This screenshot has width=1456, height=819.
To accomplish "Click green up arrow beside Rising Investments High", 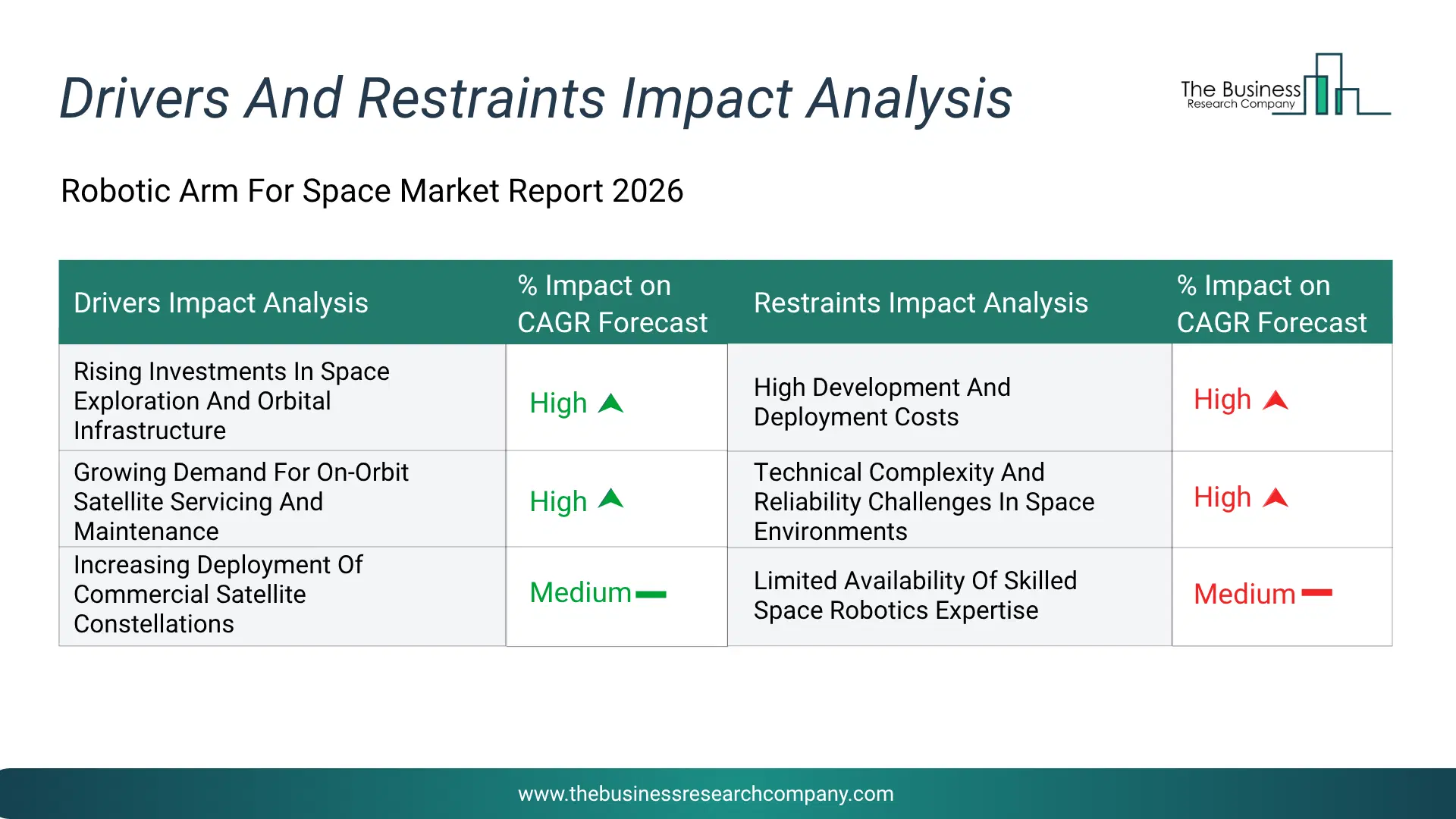I will [610, 403].
